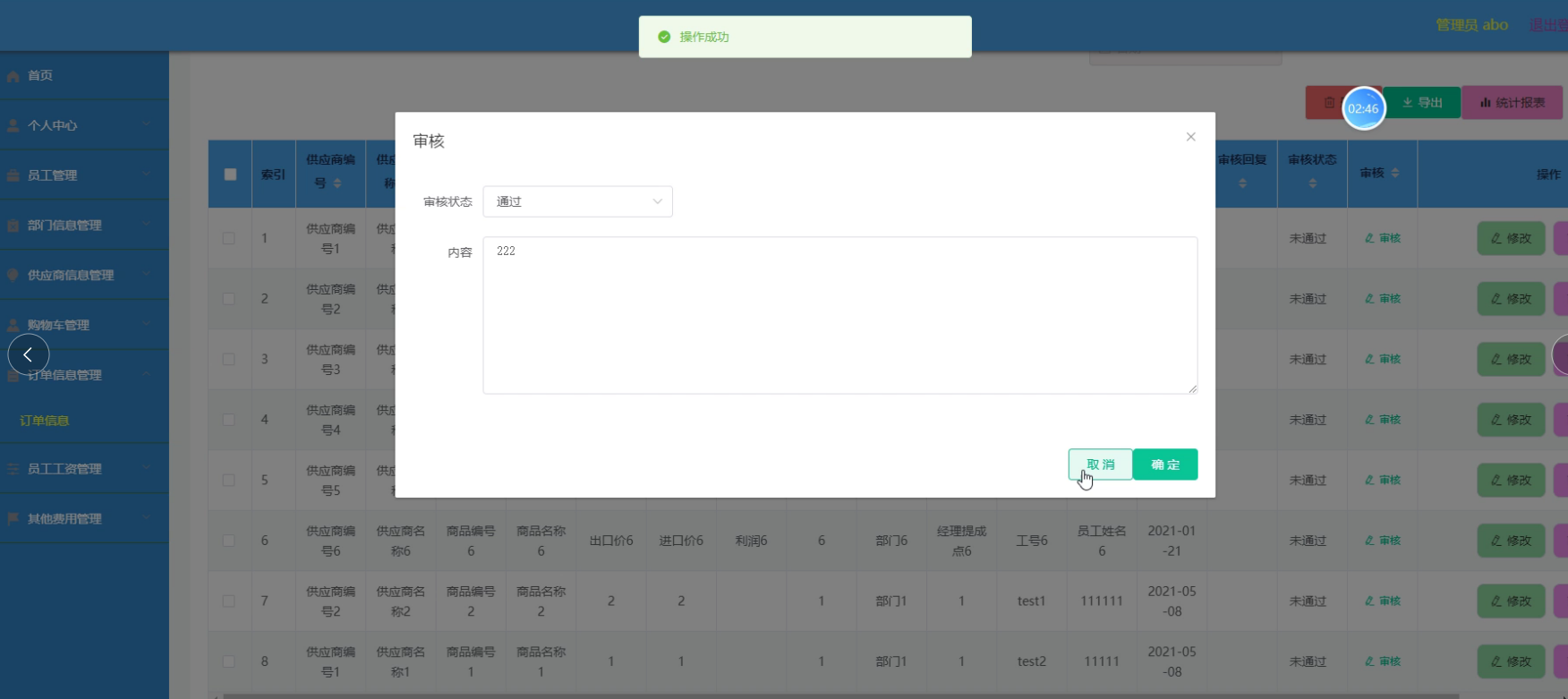Sort by the 审核状态 column arrows
Screen dimensions: 1568x699
click(1312, 183)
